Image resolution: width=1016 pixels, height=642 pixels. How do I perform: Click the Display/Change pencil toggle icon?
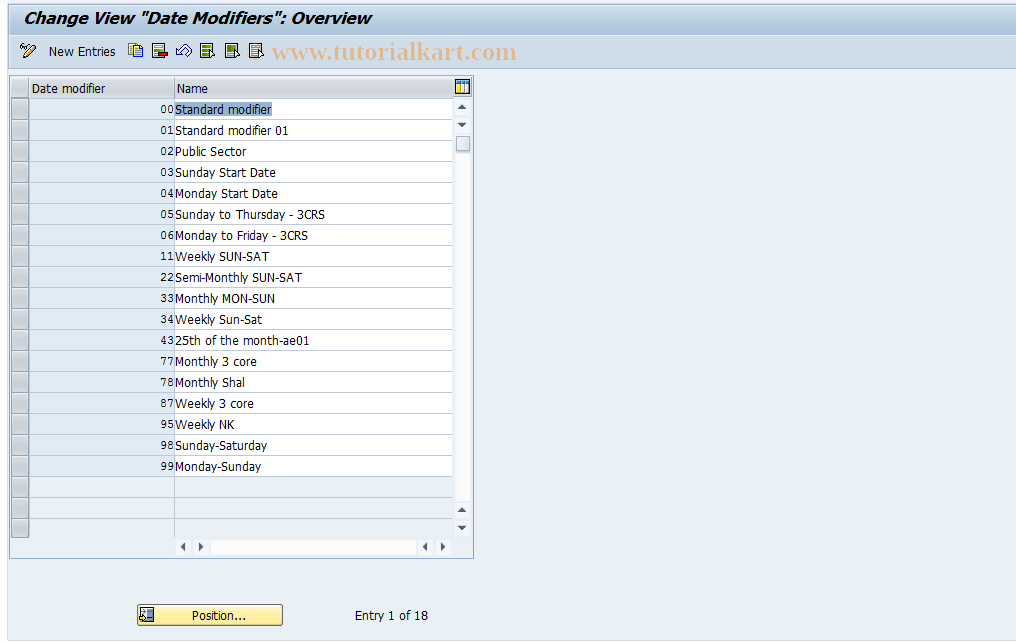[28, 51]
